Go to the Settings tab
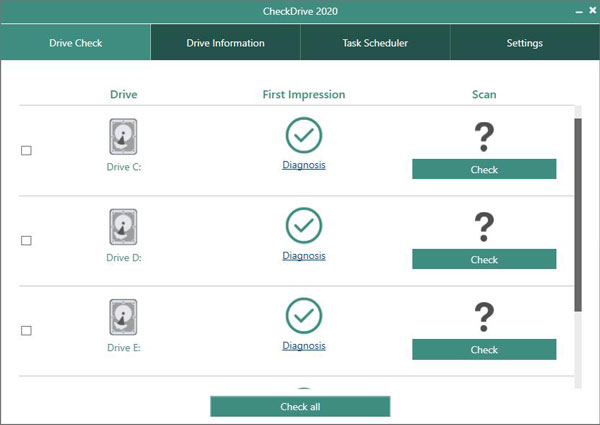 [525, 42]
